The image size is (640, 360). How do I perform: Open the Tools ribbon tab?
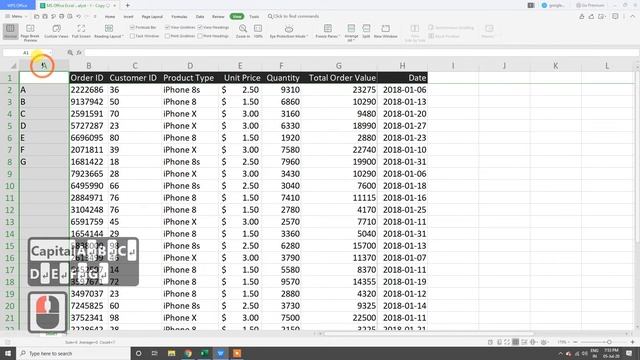[254, 17]
